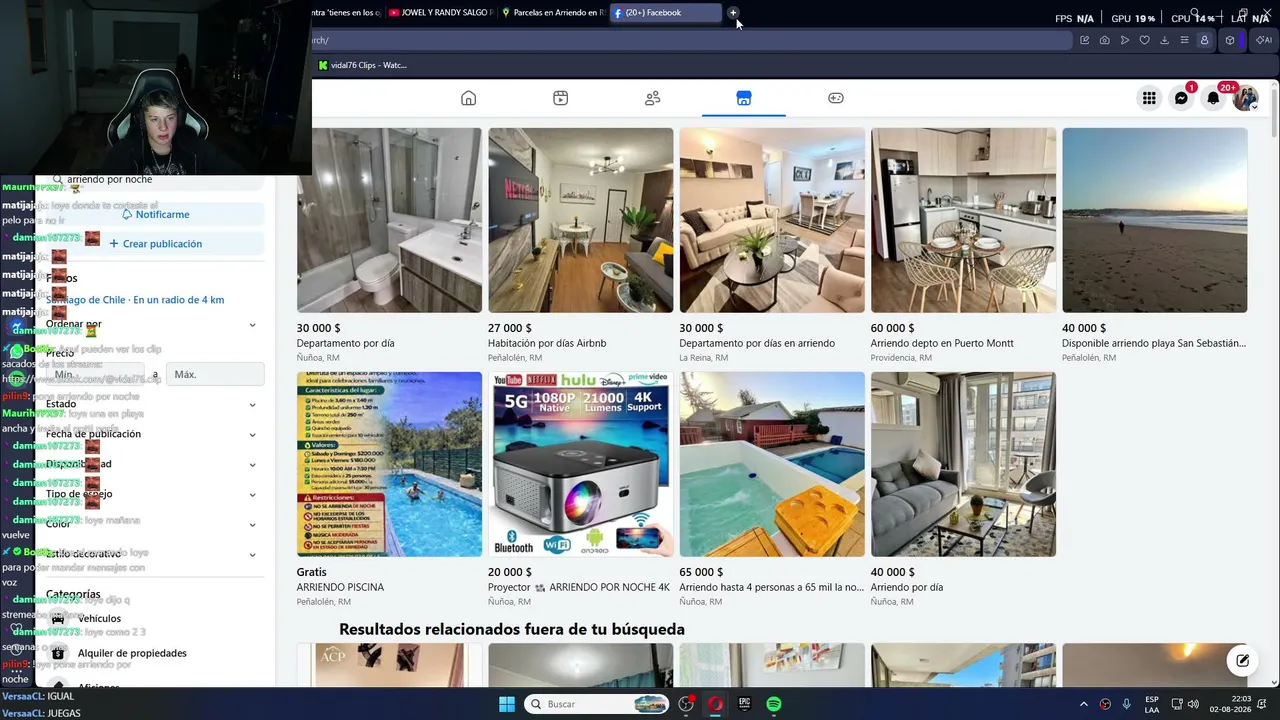Viewport: 1280px width, 720px height.
Task: Switch to JOWEL Y RANDY SALGO tab
Action: [441, 13]
